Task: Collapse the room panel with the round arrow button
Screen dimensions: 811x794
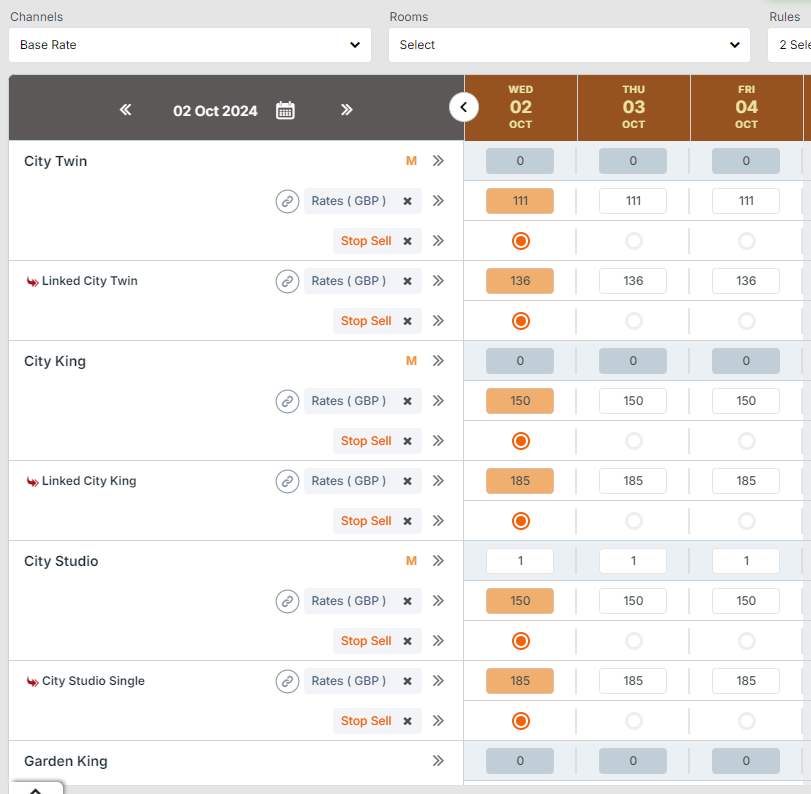Action: pos(464,106)
